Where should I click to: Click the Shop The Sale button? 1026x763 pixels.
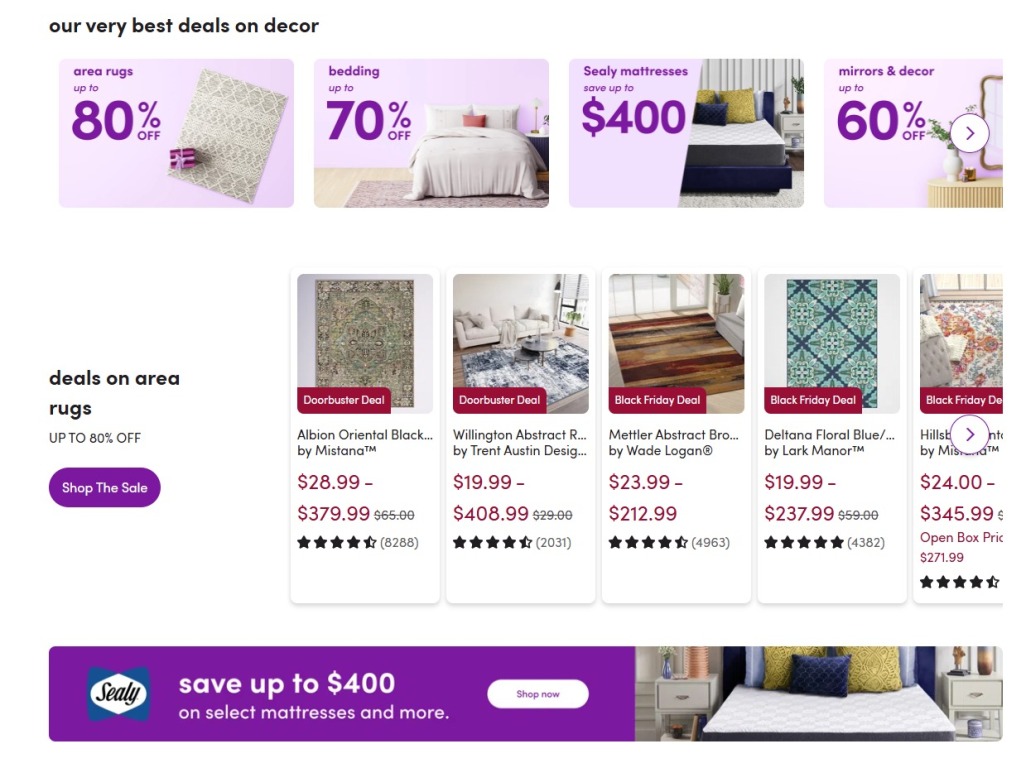point(104,487)
